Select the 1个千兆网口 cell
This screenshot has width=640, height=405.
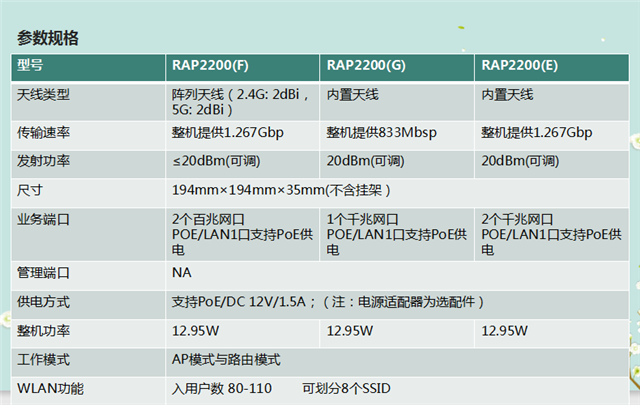point(364,218)
